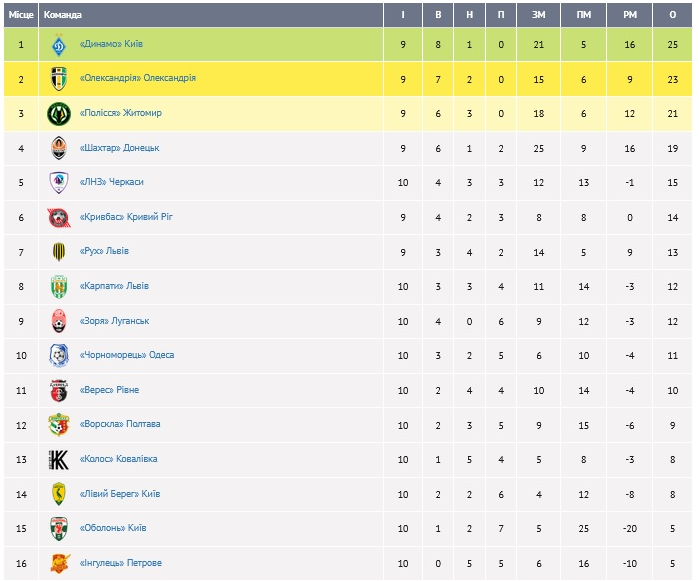The width and height of the screenshot is (699, 581).
Task: Open the «Лівий Берег» Київ team link
Action: coord(119,494)
